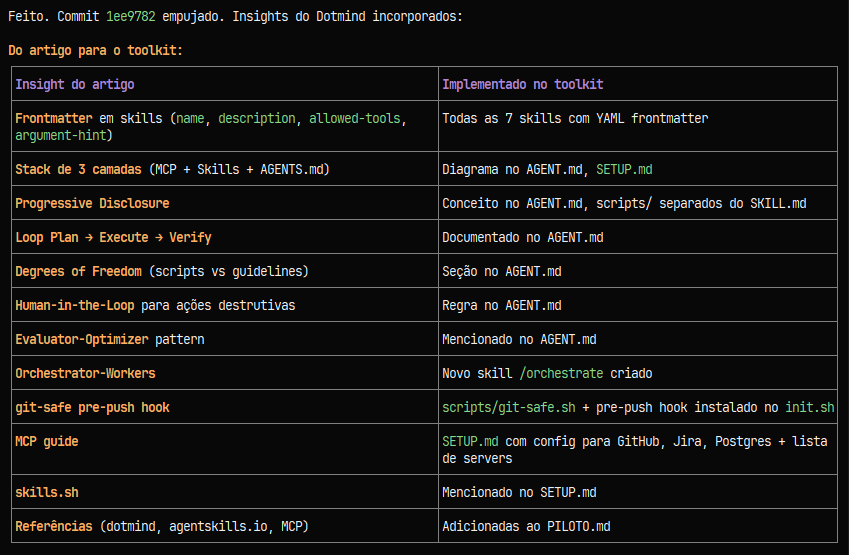Click the 'Evaluator-Optimizer' text
This screenshot has width=849, height=555.
click(82, 339)
